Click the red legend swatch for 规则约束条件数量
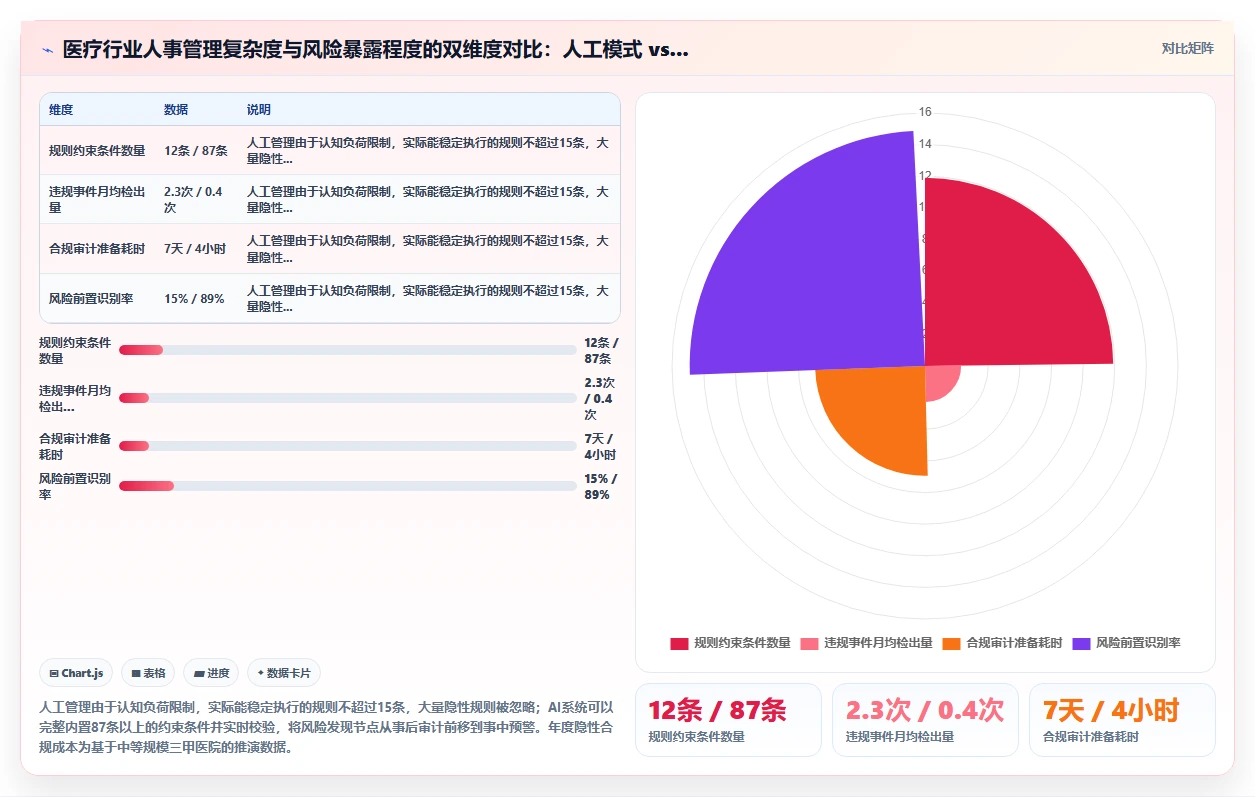Viewport: 1255px width, 797px height. pyautogui.click(x=679, y=643)
